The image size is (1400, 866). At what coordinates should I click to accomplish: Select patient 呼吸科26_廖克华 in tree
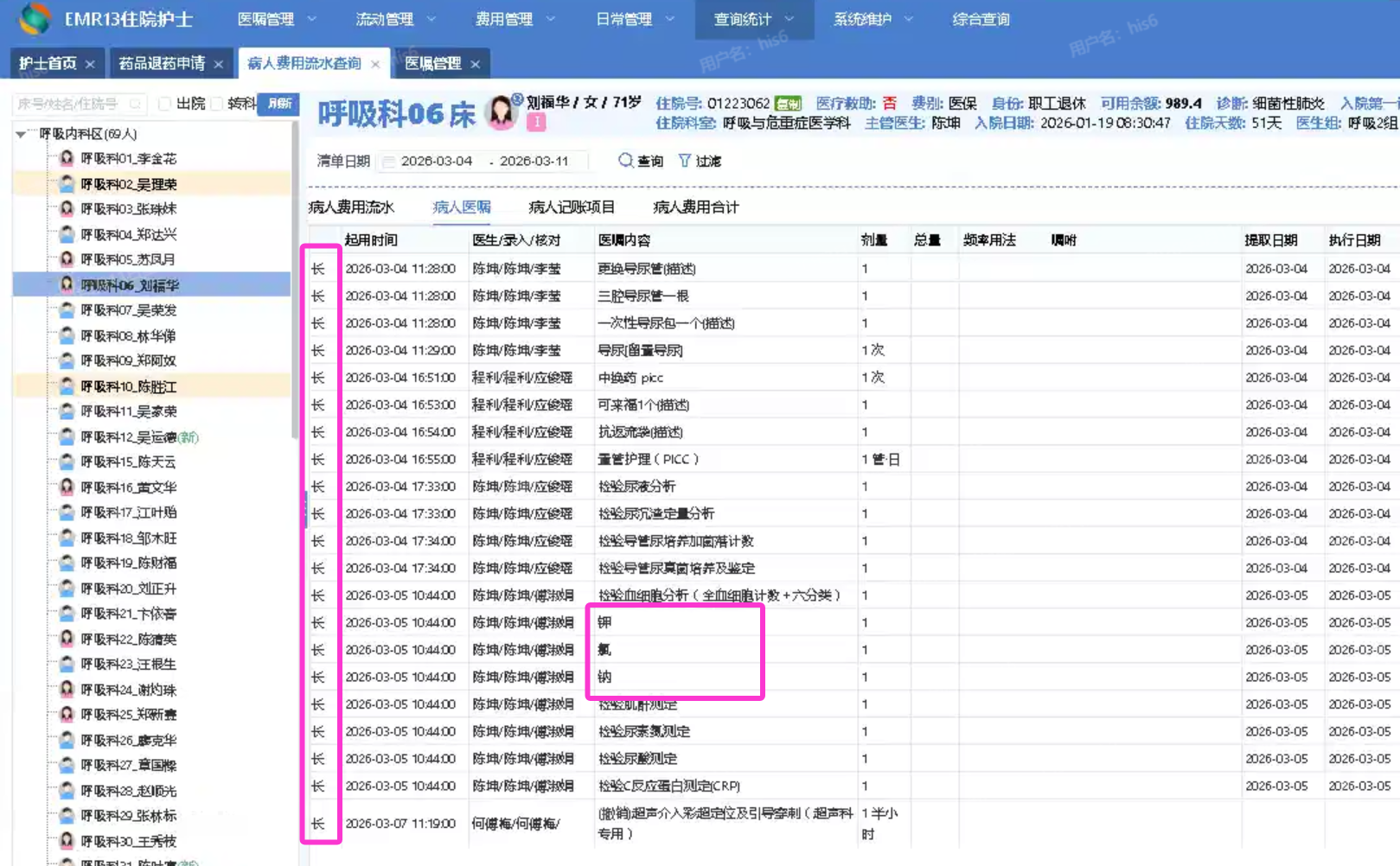click(128, 741)
